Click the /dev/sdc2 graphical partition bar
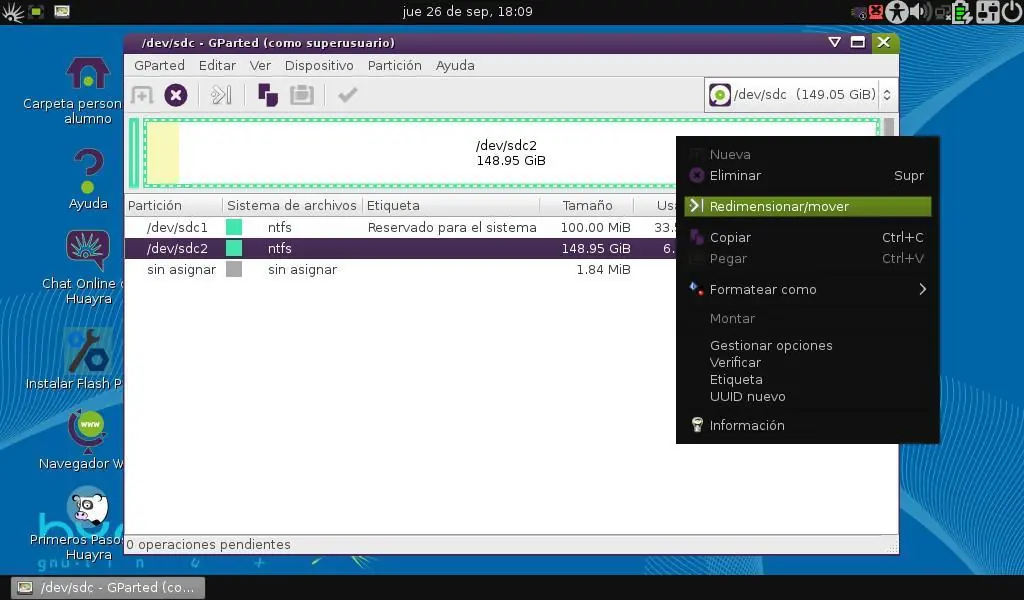This screenshot has width=1024, height=600. [x=511, y=153]
